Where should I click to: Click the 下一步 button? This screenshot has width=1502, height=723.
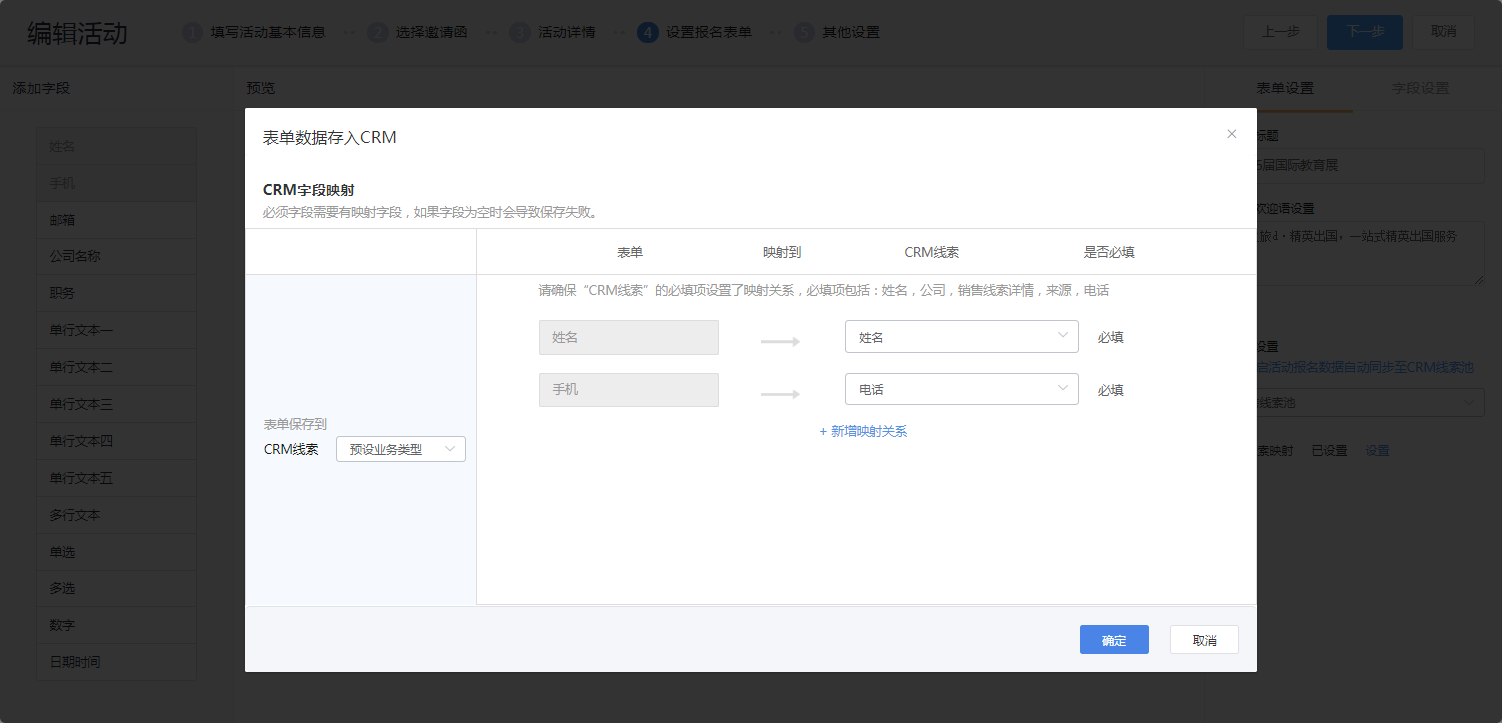tap(1364, 32)
